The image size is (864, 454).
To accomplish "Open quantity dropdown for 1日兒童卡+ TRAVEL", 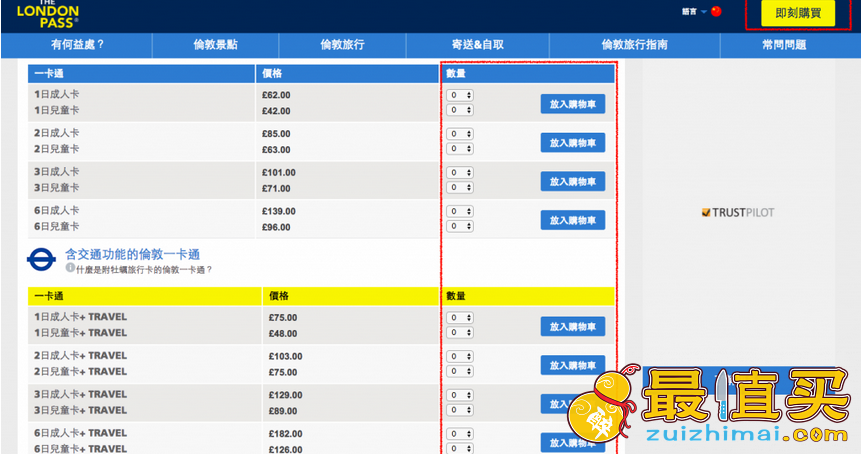I will coord(460,333).
